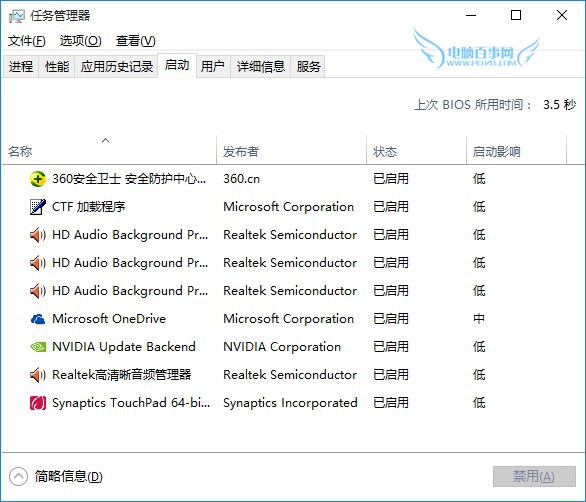586x502 pixels.
Task: Switch to the 性能 tab
Action: pos(57,67)
